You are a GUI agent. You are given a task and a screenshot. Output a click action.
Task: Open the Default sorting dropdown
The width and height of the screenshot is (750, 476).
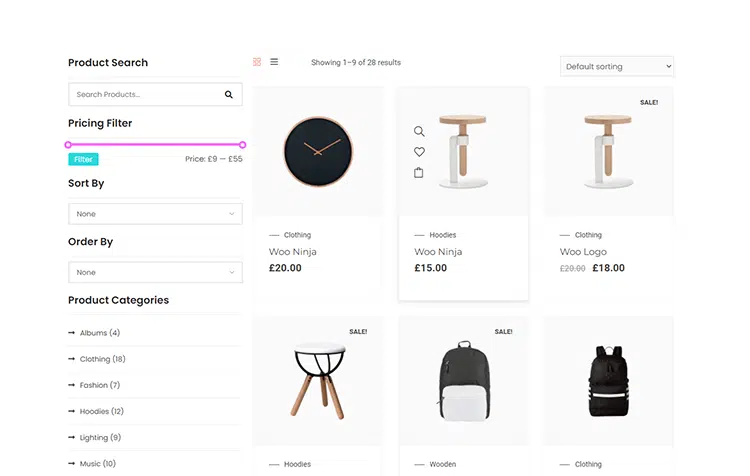616,67
